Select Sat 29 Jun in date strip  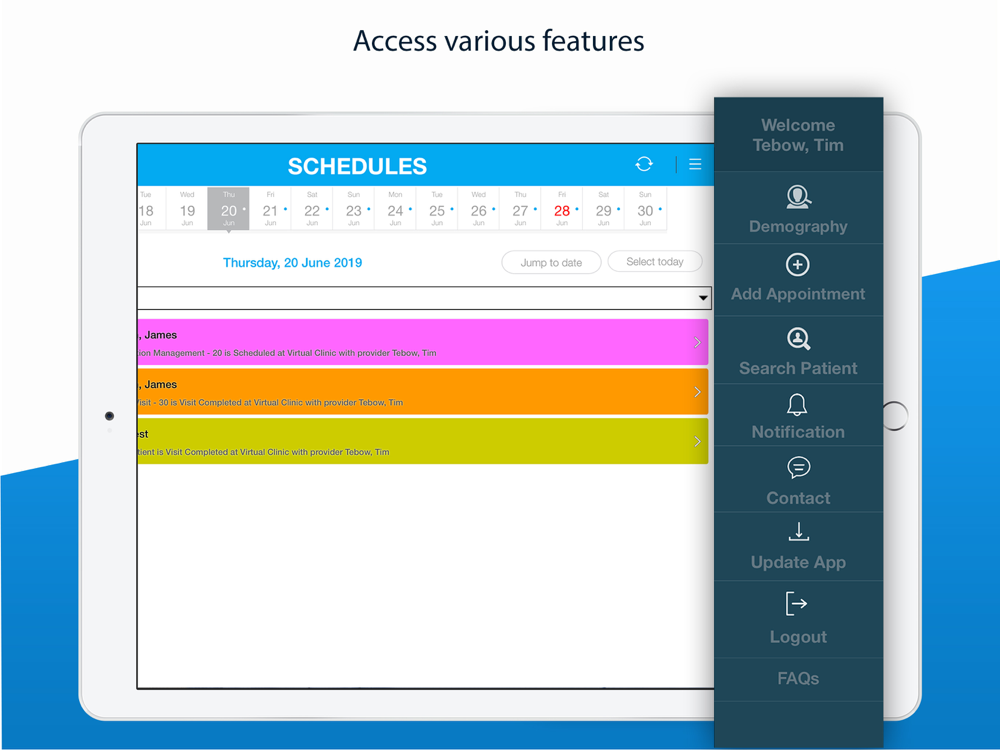(603, 208)
